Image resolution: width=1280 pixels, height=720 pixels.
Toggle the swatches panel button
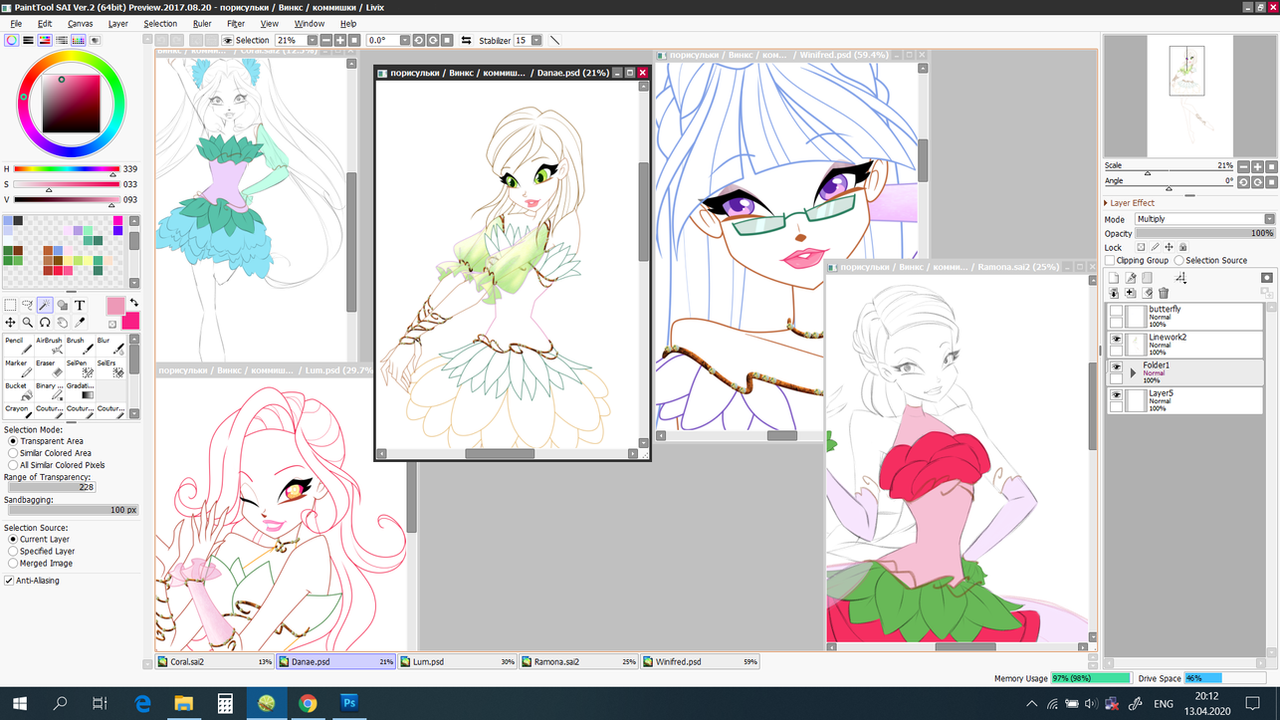[78, 40]
